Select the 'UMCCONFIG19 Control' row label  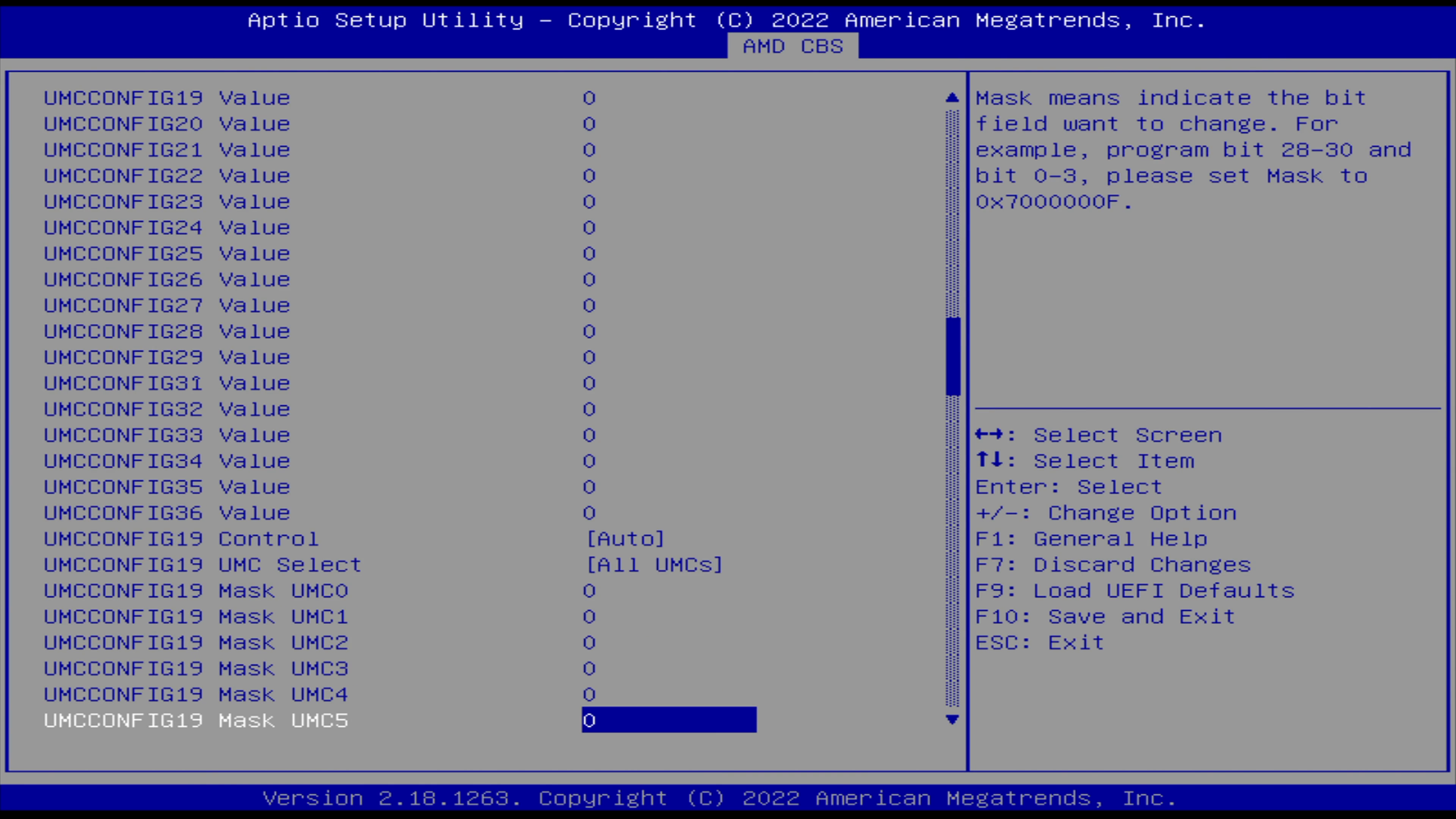[x=182, y=539]
